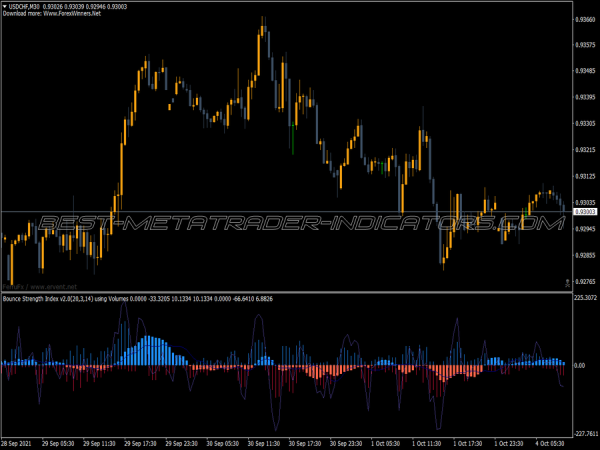Click the '30 Sep 05:30' time label
The width and height of the screenshot is (600, 450).
coord(223,444)
